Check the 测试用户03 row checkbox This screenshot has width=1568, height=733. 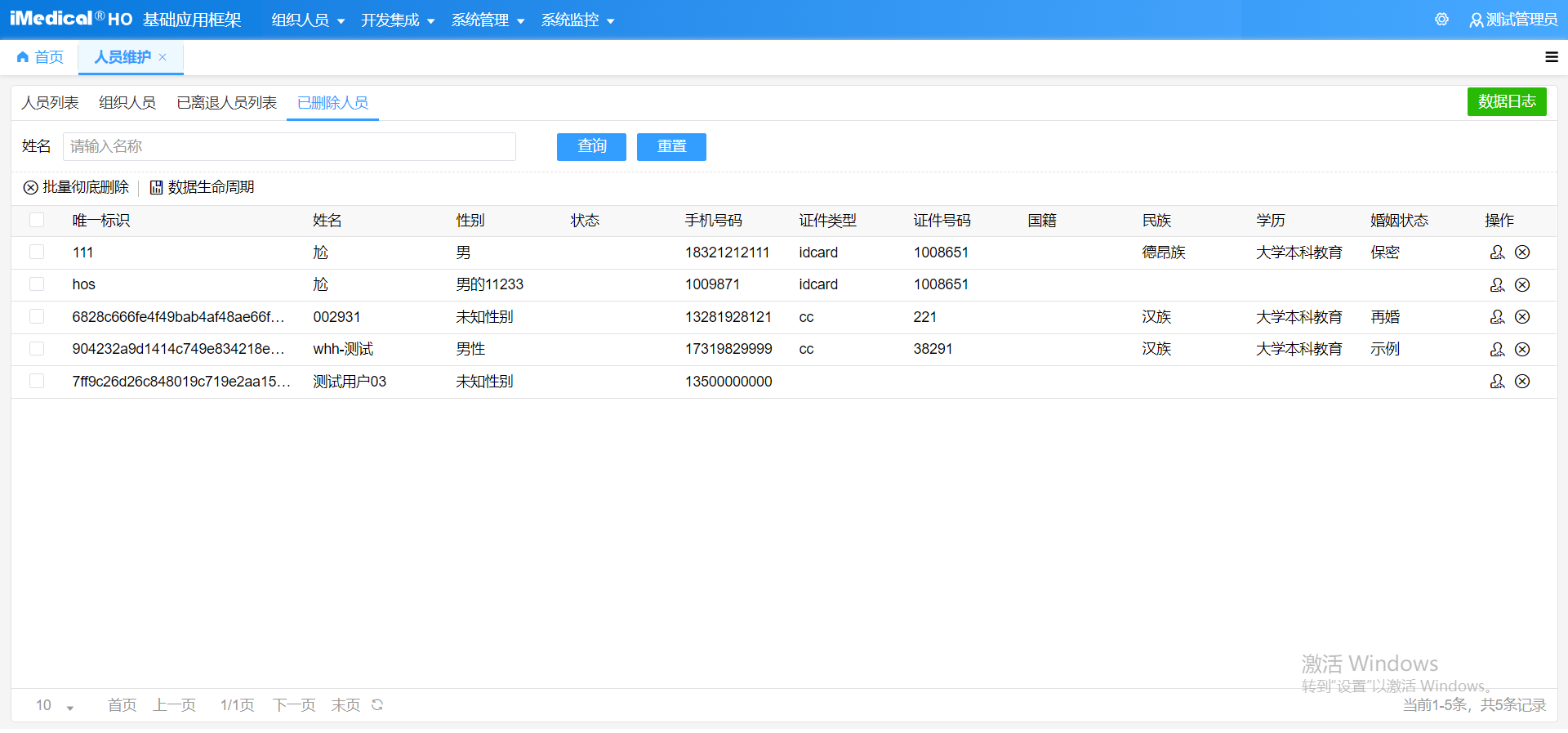(x=37, y=381)
